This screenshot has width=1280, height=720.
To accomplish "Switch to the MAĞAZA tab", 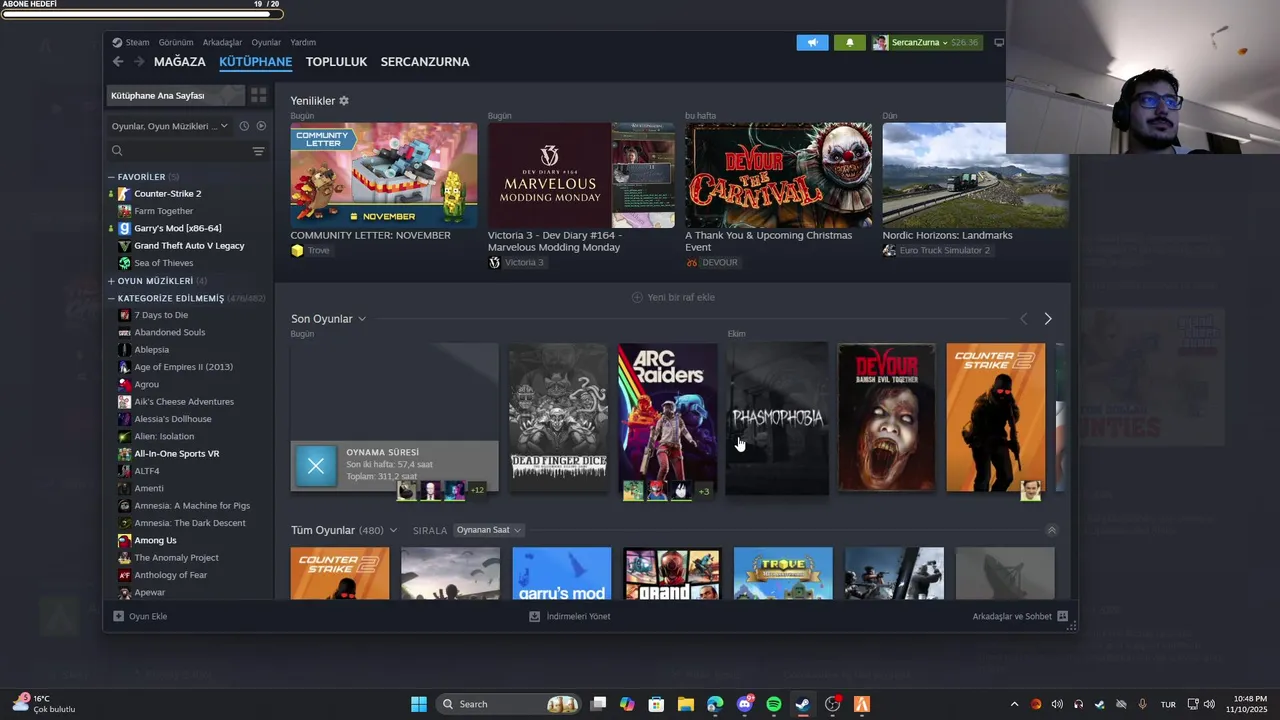I will 180,62.
